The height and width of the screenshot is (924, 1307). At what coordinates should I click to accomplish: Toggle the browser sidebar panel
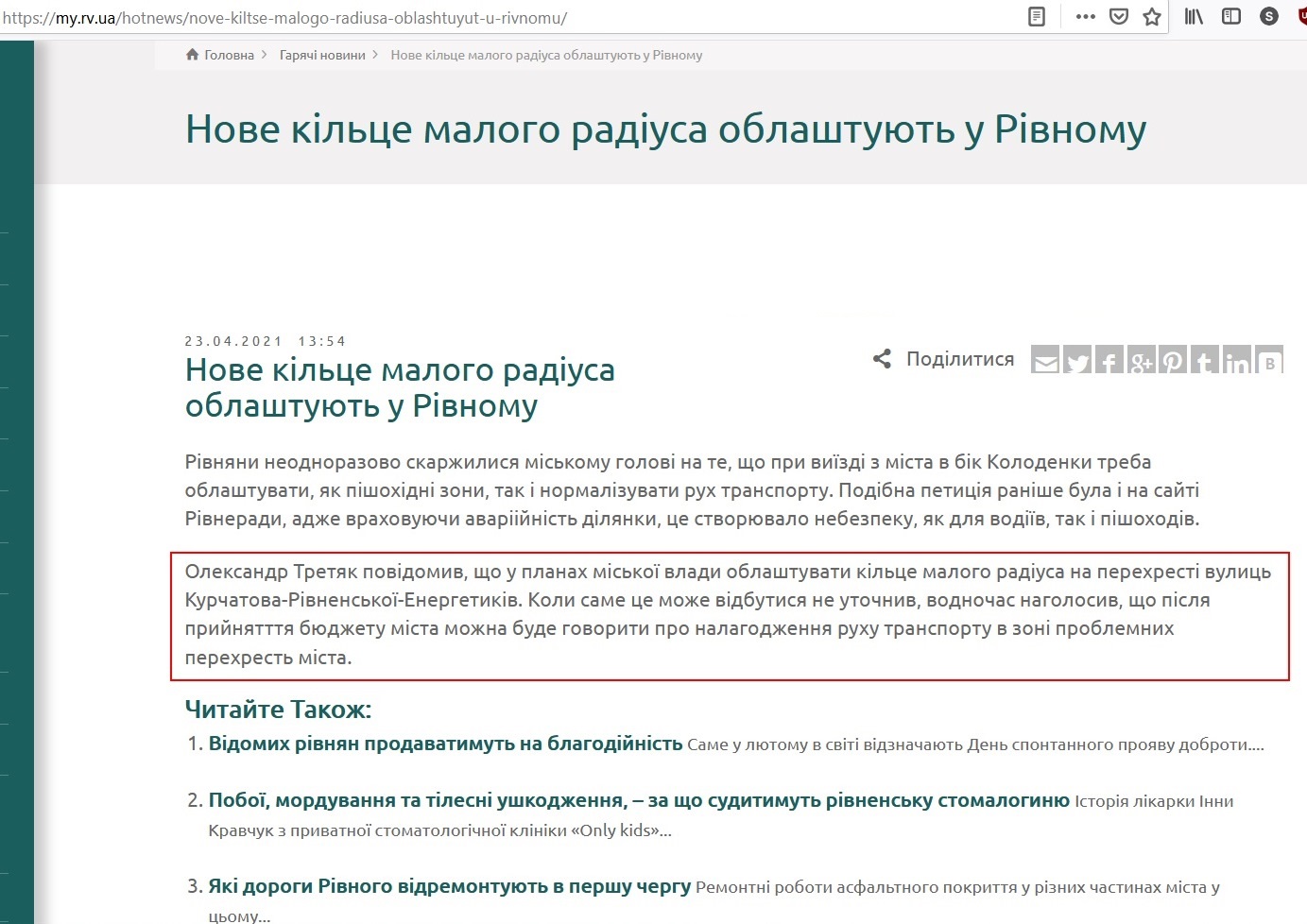click(x=1230, y=17)
